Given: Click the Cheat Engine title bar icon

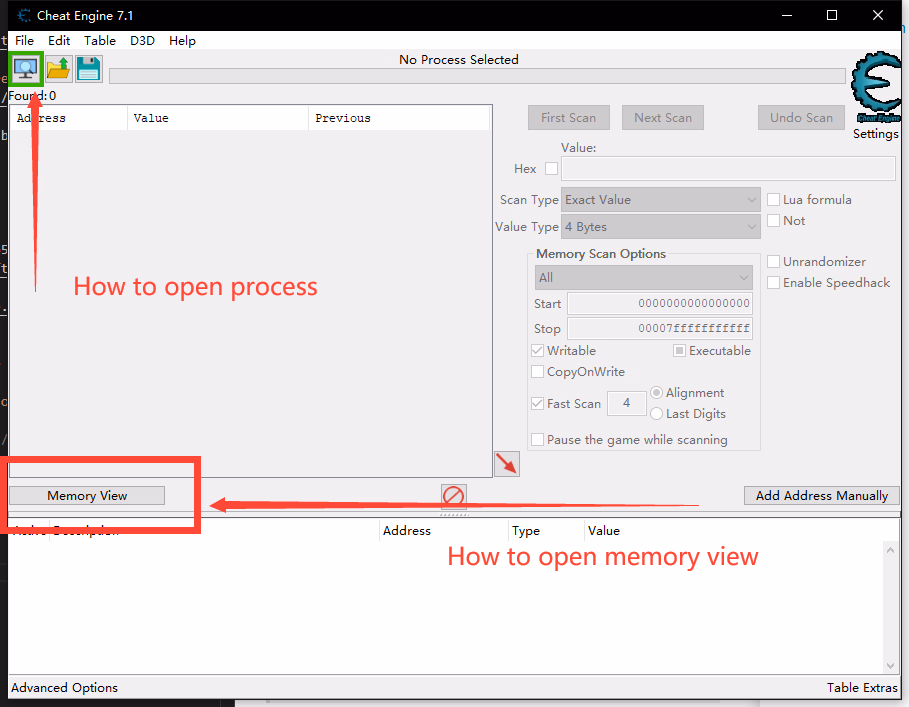Looking at the screenshot, I should pos(24,15).
